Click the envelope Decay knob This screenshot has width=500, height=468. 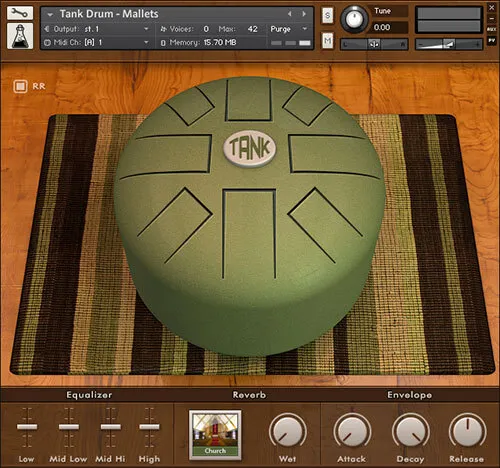click(410, 431)
